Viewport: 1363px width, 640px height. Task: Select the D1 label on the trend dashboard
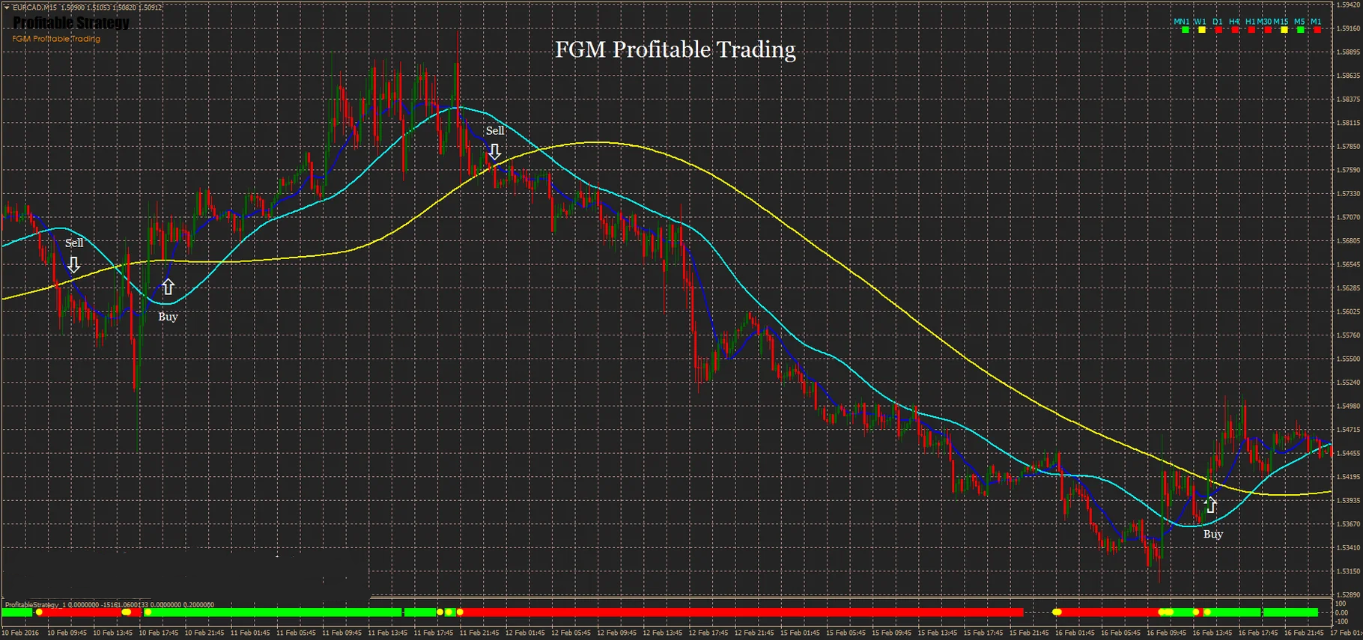point(1219,21)
